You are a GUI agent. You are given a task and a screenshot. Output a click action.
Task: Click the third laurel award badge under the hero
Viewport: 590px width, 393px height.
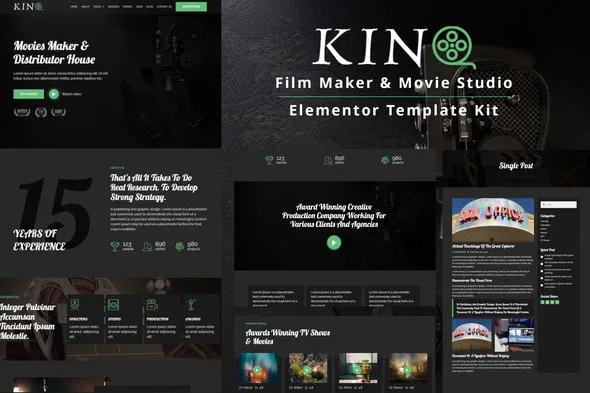58,112
